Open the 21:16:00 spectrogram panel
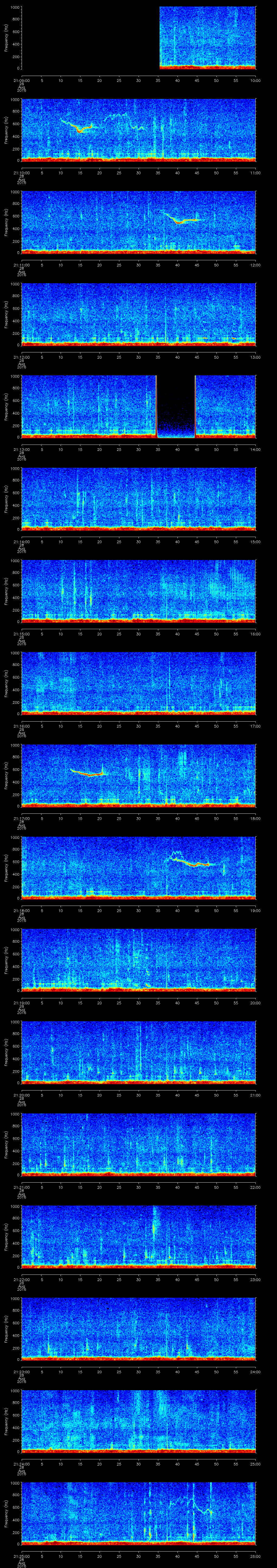Screen dimensions: 277x1568 point(138,683)
